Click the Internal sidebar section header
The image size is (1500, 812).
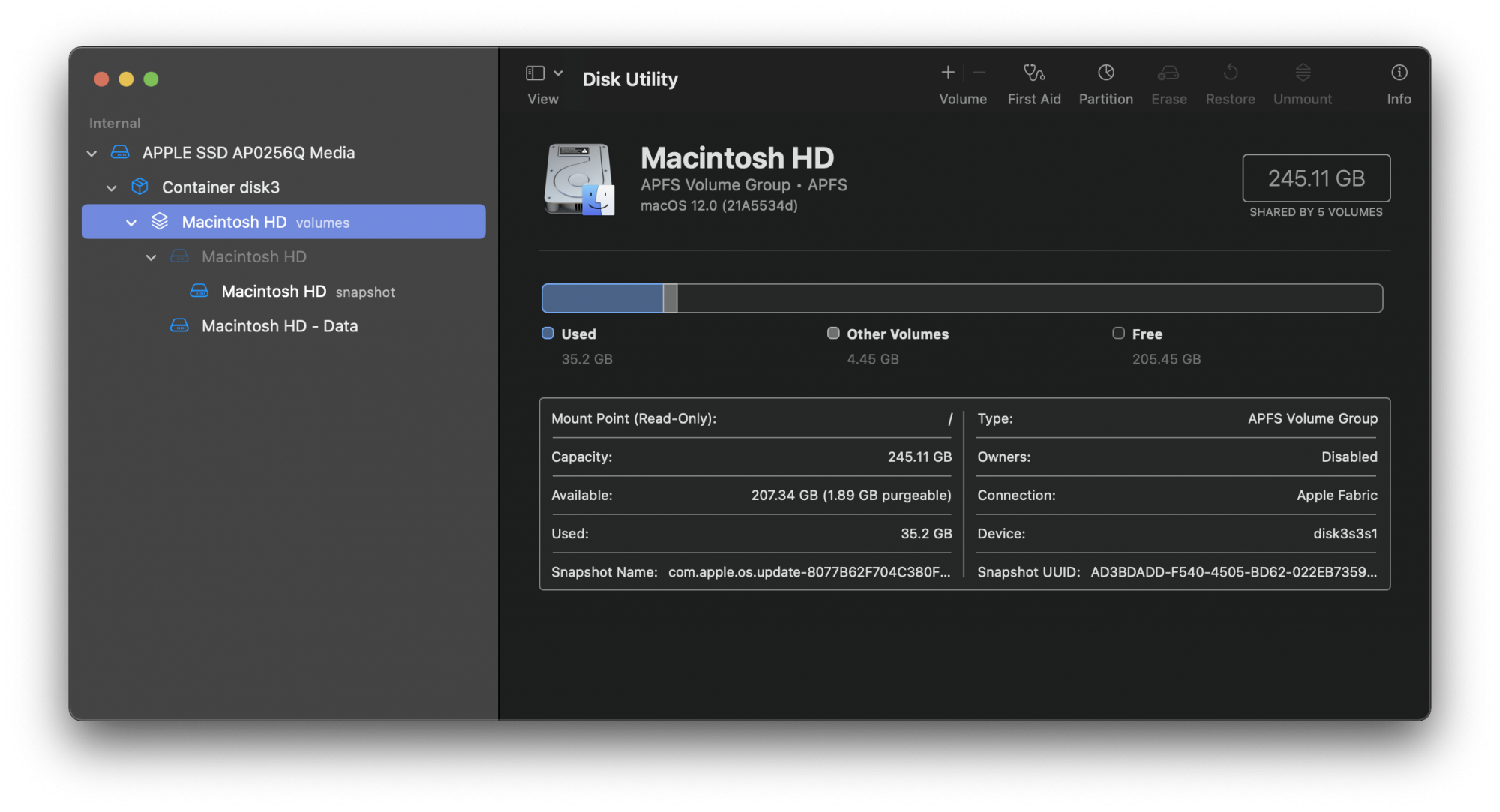pos(115,124)
